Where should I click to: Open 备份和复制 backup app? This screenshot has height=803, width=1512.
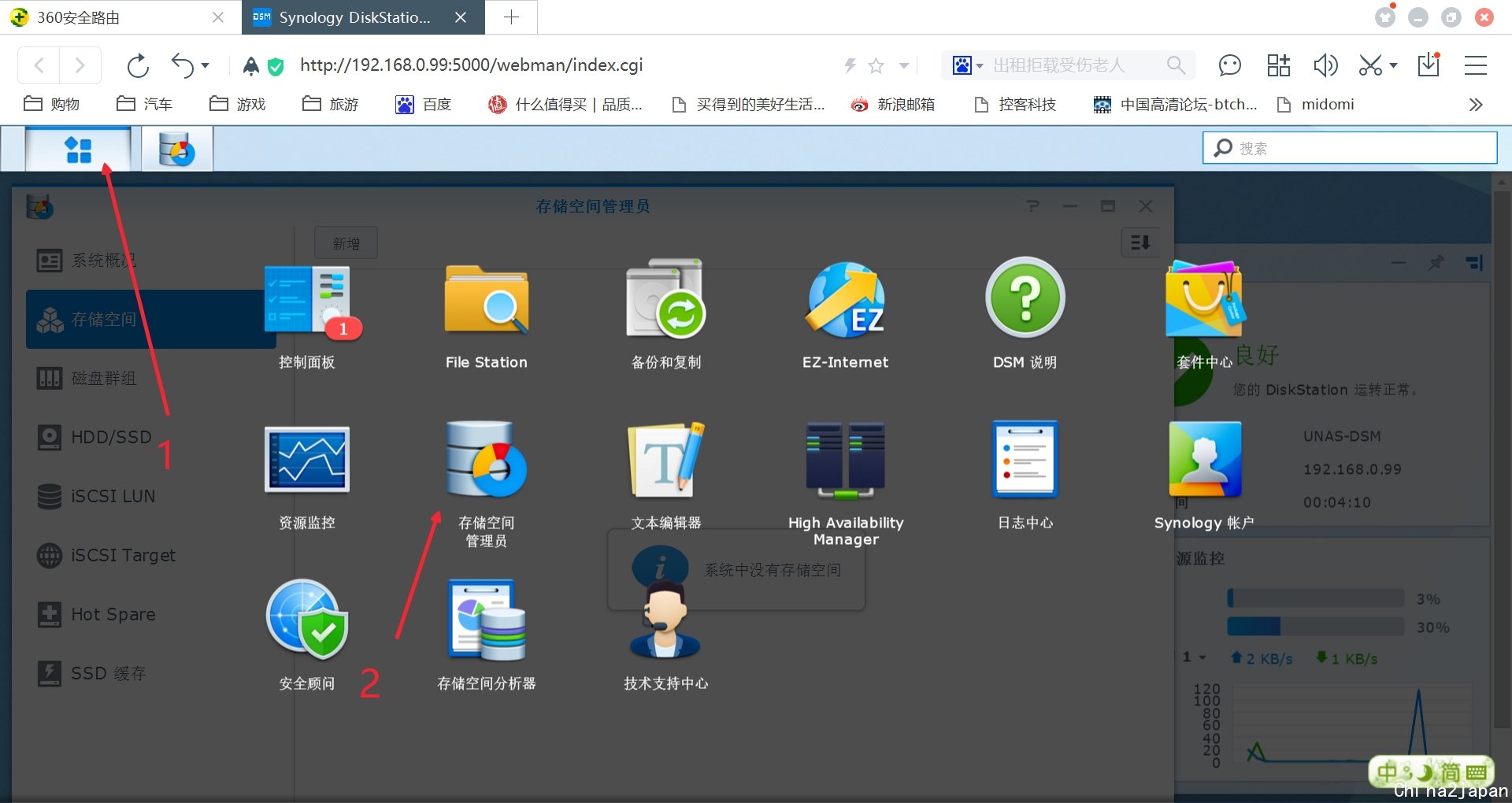click(x=665, y=315)
